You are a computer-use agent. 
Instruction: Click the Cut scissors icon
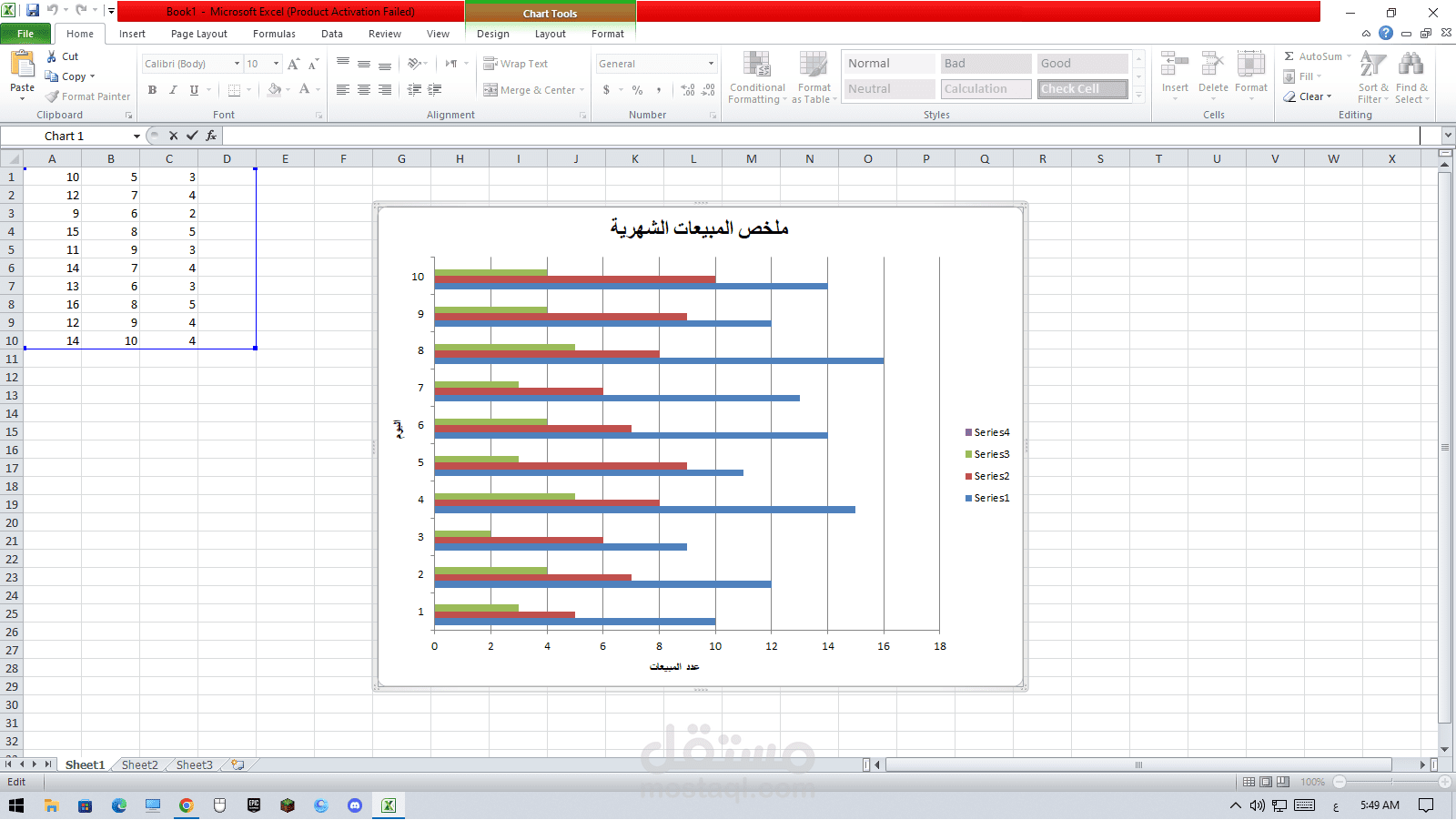point(52,56)
